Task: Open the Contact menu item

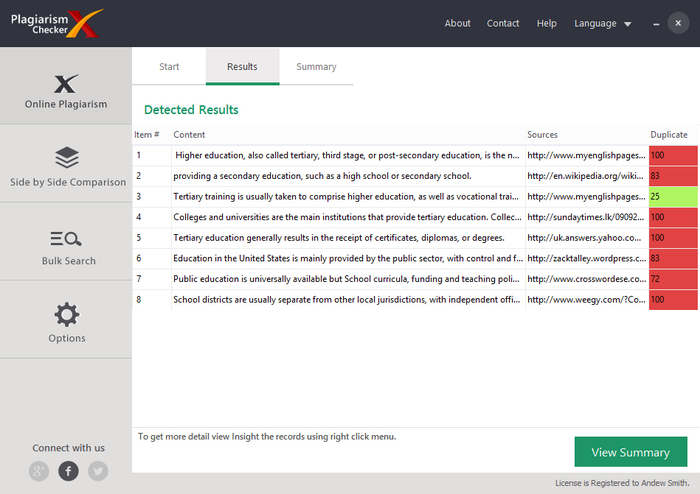Action: 503,23
